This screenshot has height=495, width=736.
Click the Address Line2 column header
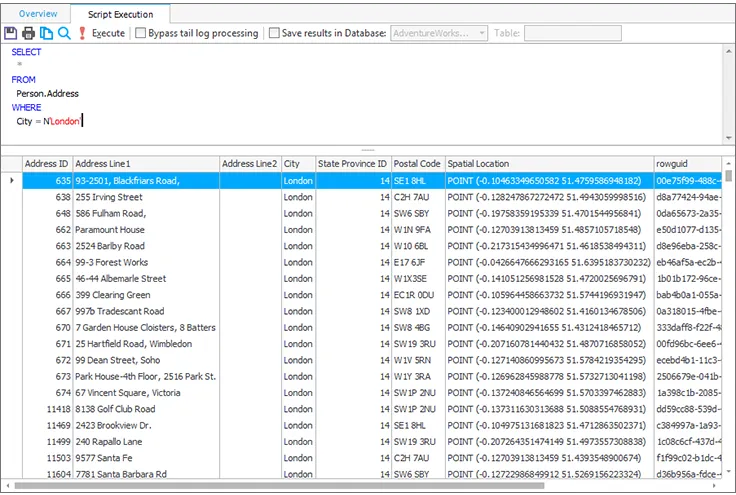pyautogui.click(x=250, y=164)
